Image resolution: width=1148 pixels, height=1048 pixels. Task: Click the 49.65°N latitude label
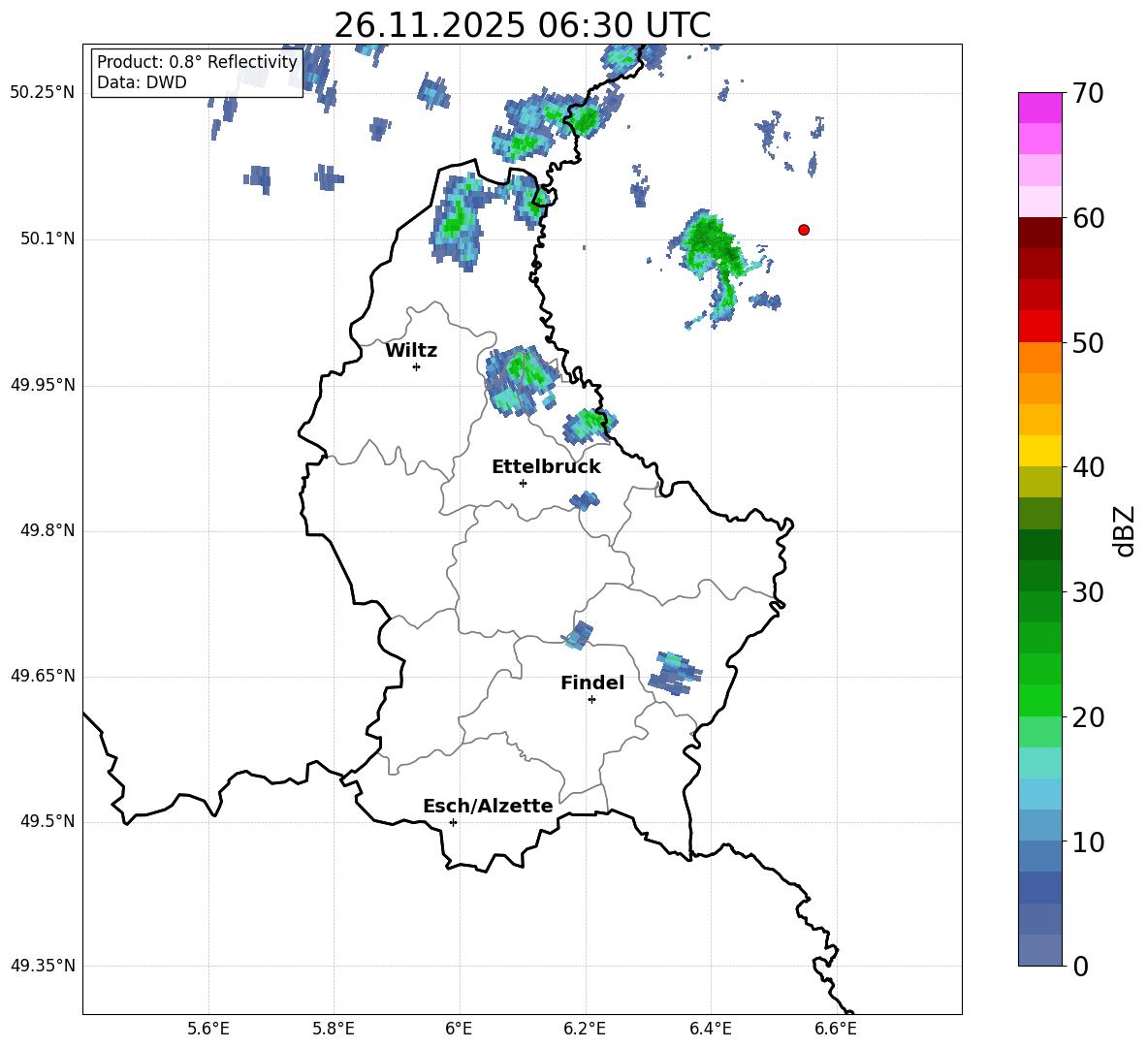click(43, 676)
